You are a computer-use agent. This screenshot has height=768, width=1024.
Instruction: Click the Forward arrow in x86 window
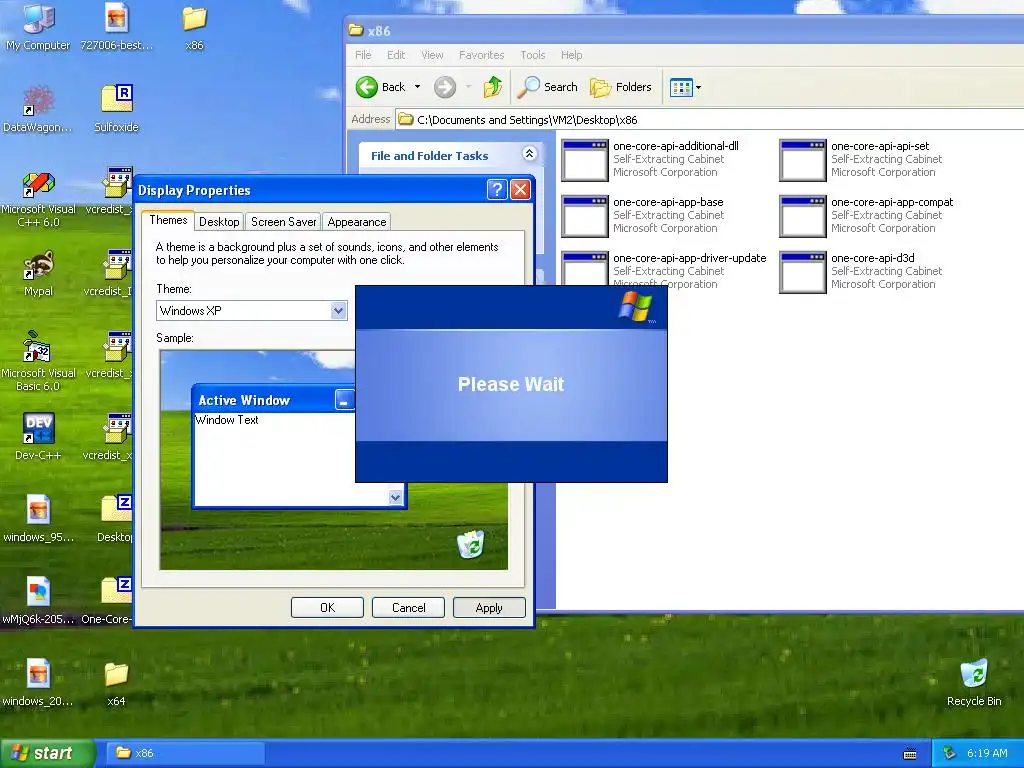[445, 87]
